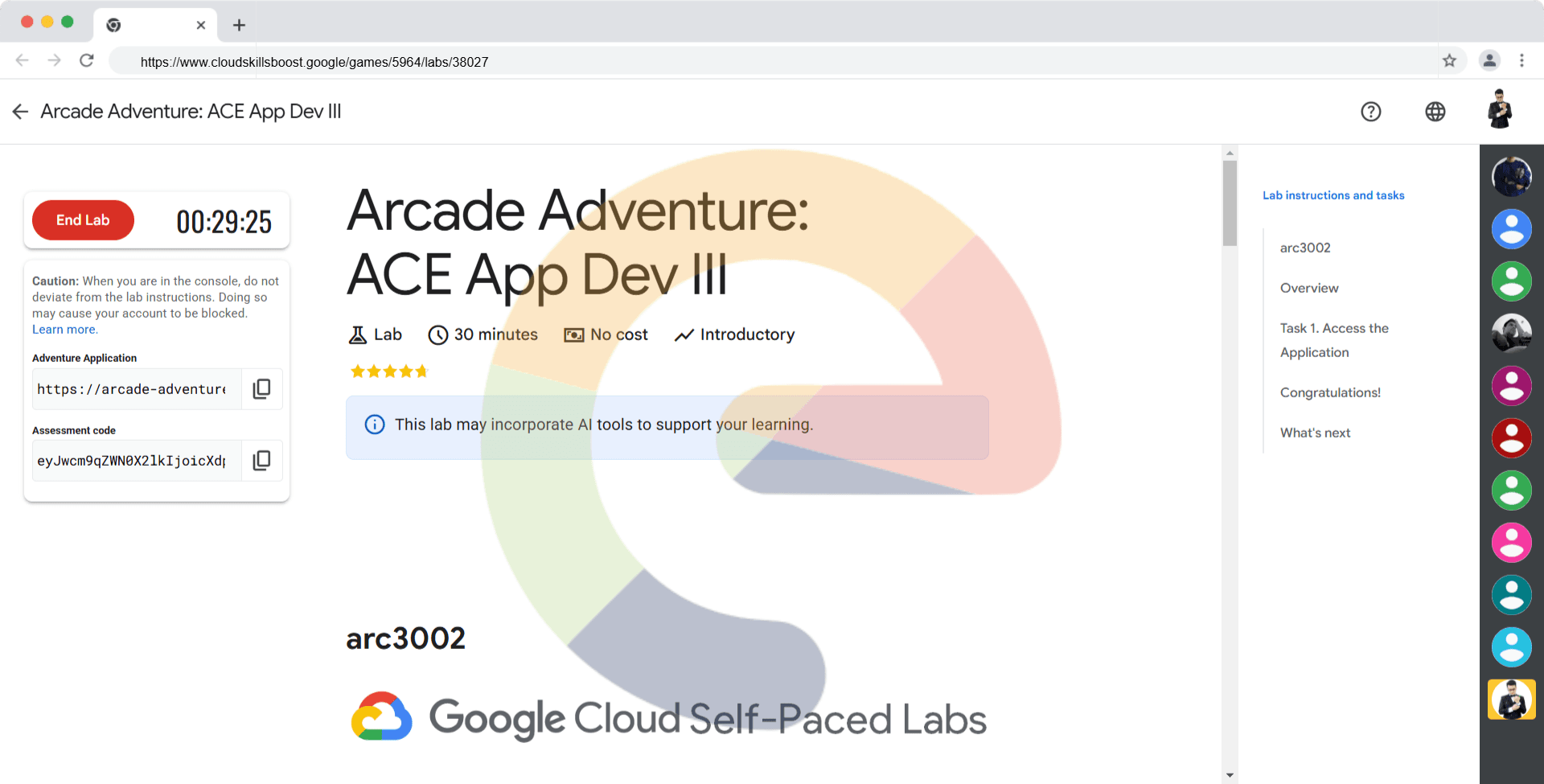Click the End Lab button
The image size is (1544, 784).
[83, 220]
